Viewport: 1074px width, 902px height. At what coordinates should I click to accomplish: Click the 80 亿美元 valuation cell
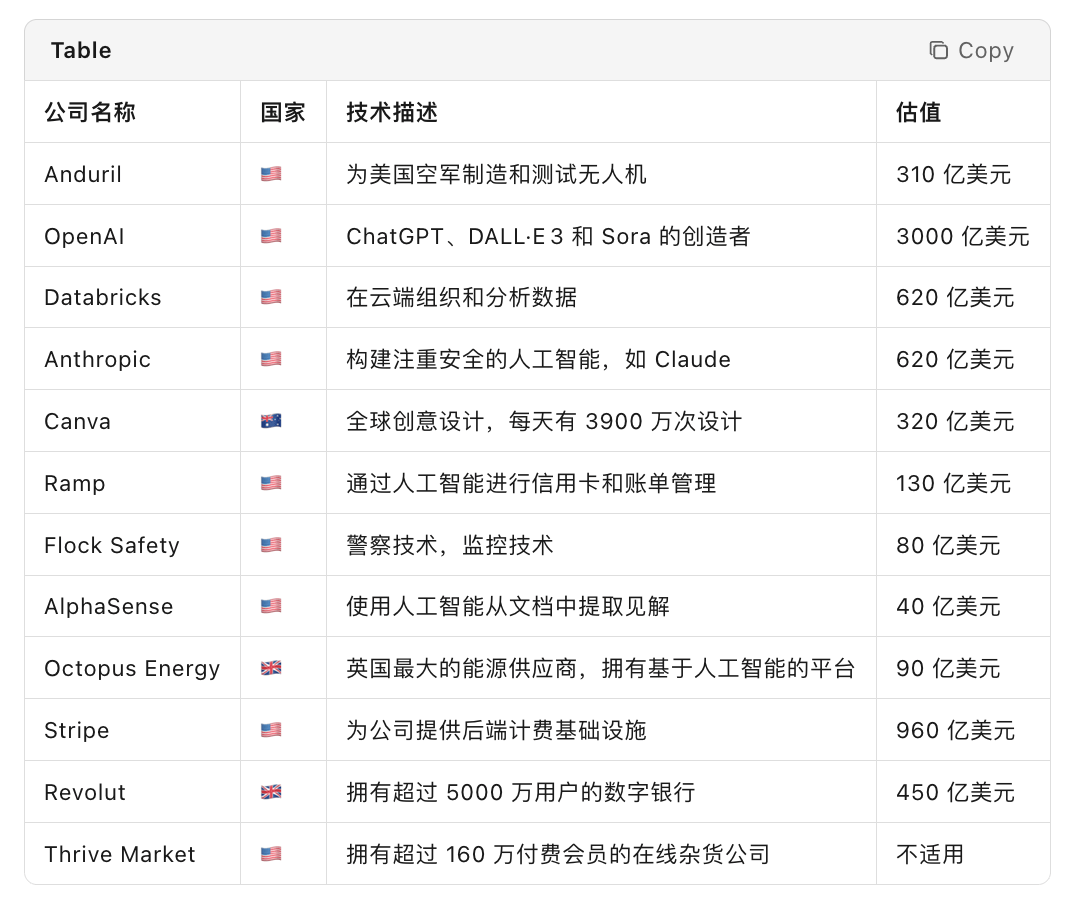coord(963,545)
